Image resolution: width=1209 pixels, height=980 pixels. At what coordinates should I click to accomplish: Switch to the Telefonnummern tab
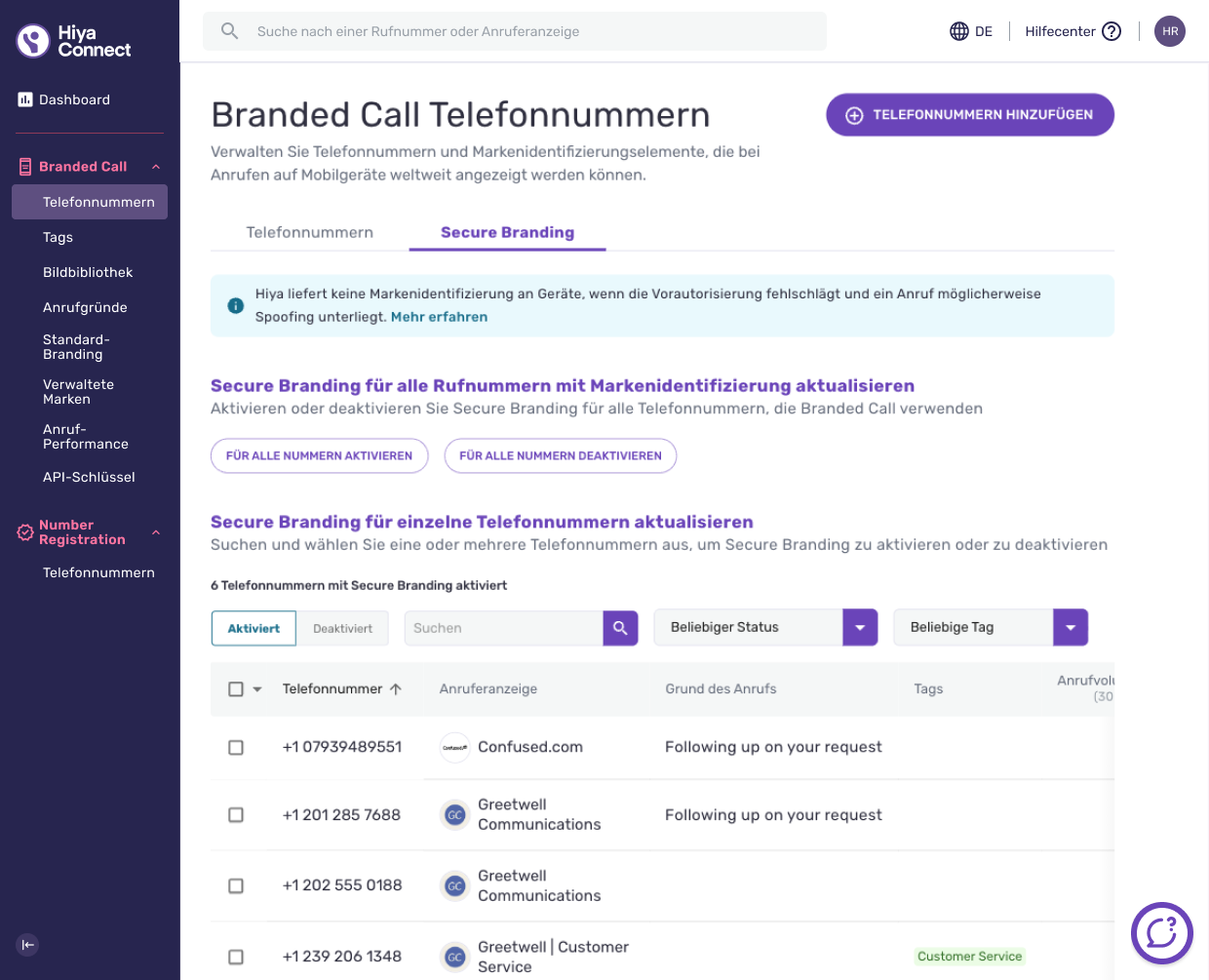click(x=309, y=232)
